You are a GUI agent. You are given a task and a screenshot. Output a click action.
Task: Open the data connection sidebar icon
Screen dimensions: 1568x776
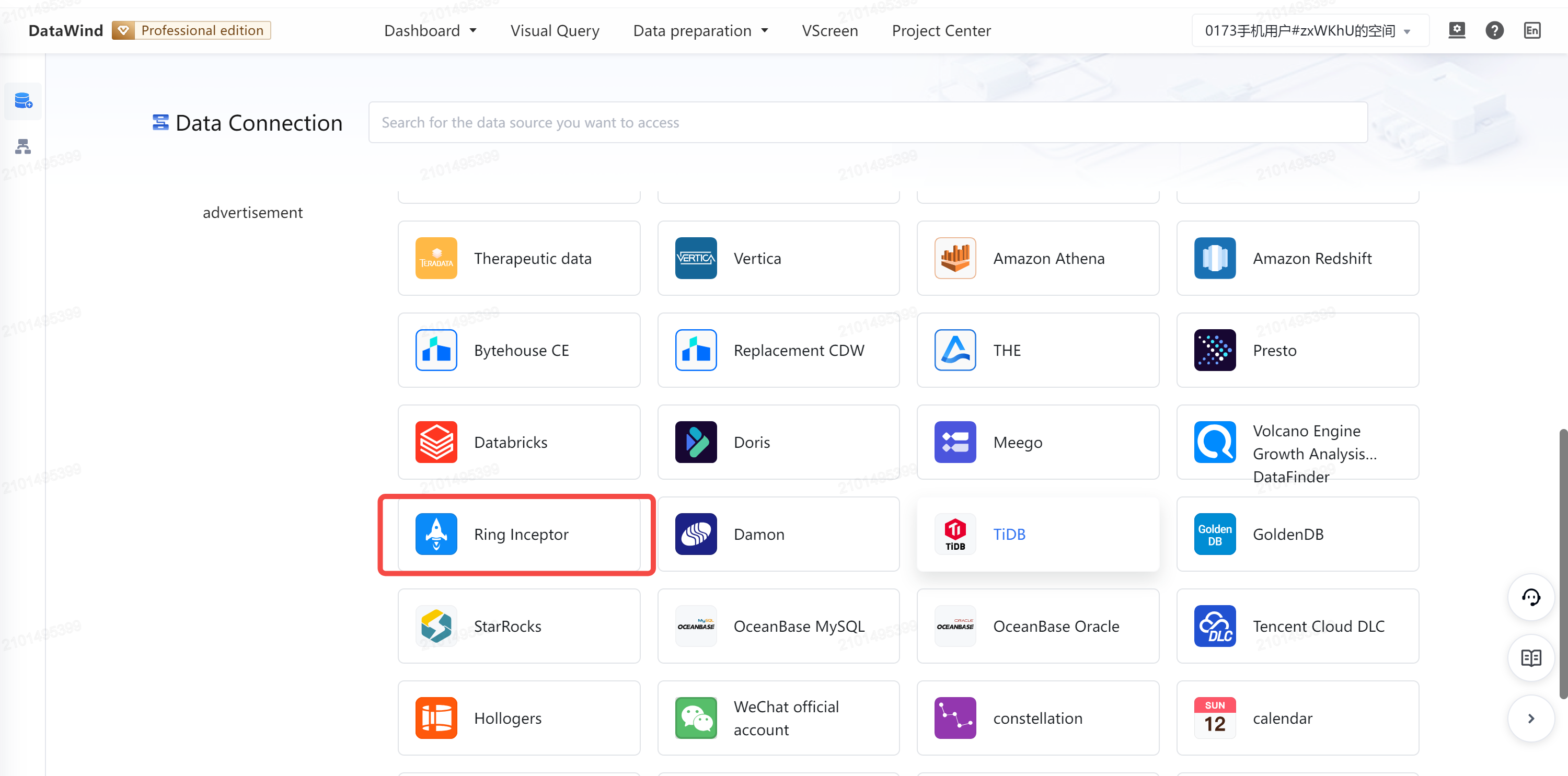pyautogui.click(x=23, y=100)
